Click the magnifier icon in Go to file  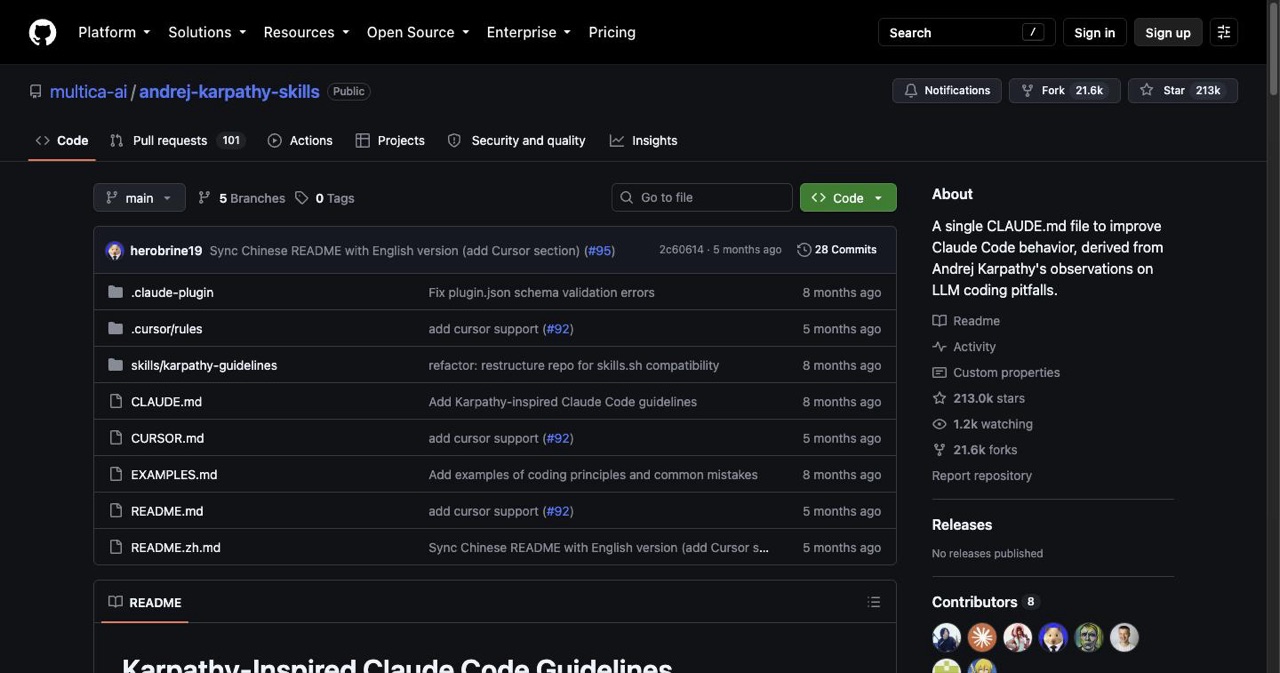click(x=627, y=198)
